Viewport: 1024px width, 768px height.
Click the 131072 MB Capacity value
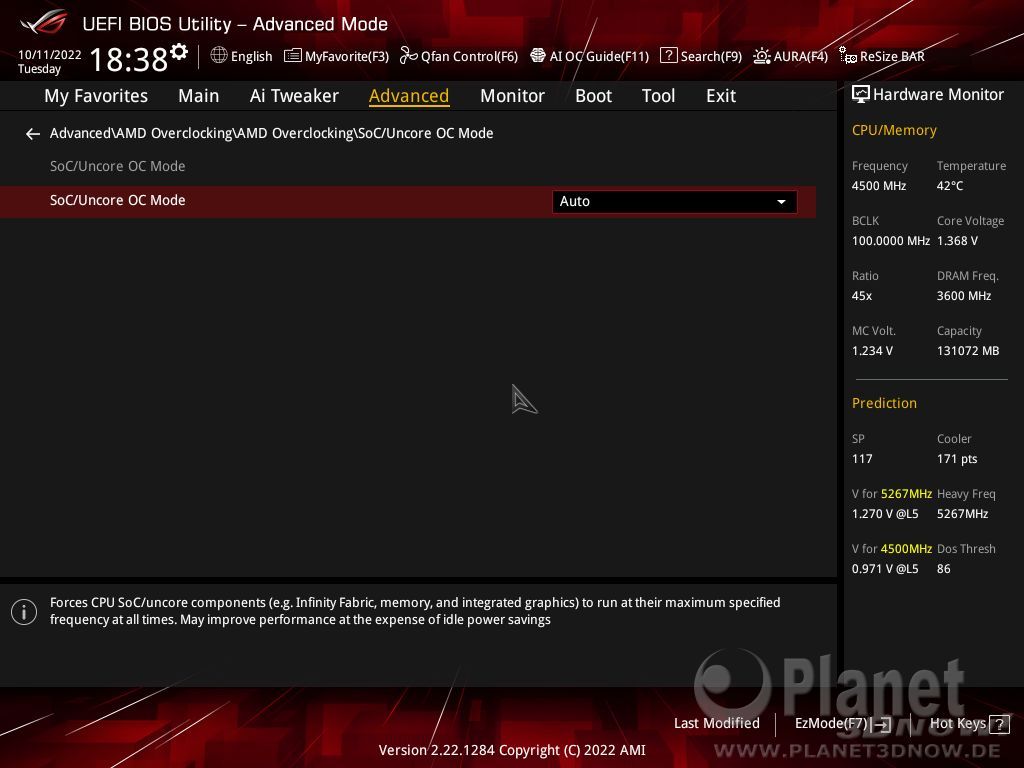point(968,351)
